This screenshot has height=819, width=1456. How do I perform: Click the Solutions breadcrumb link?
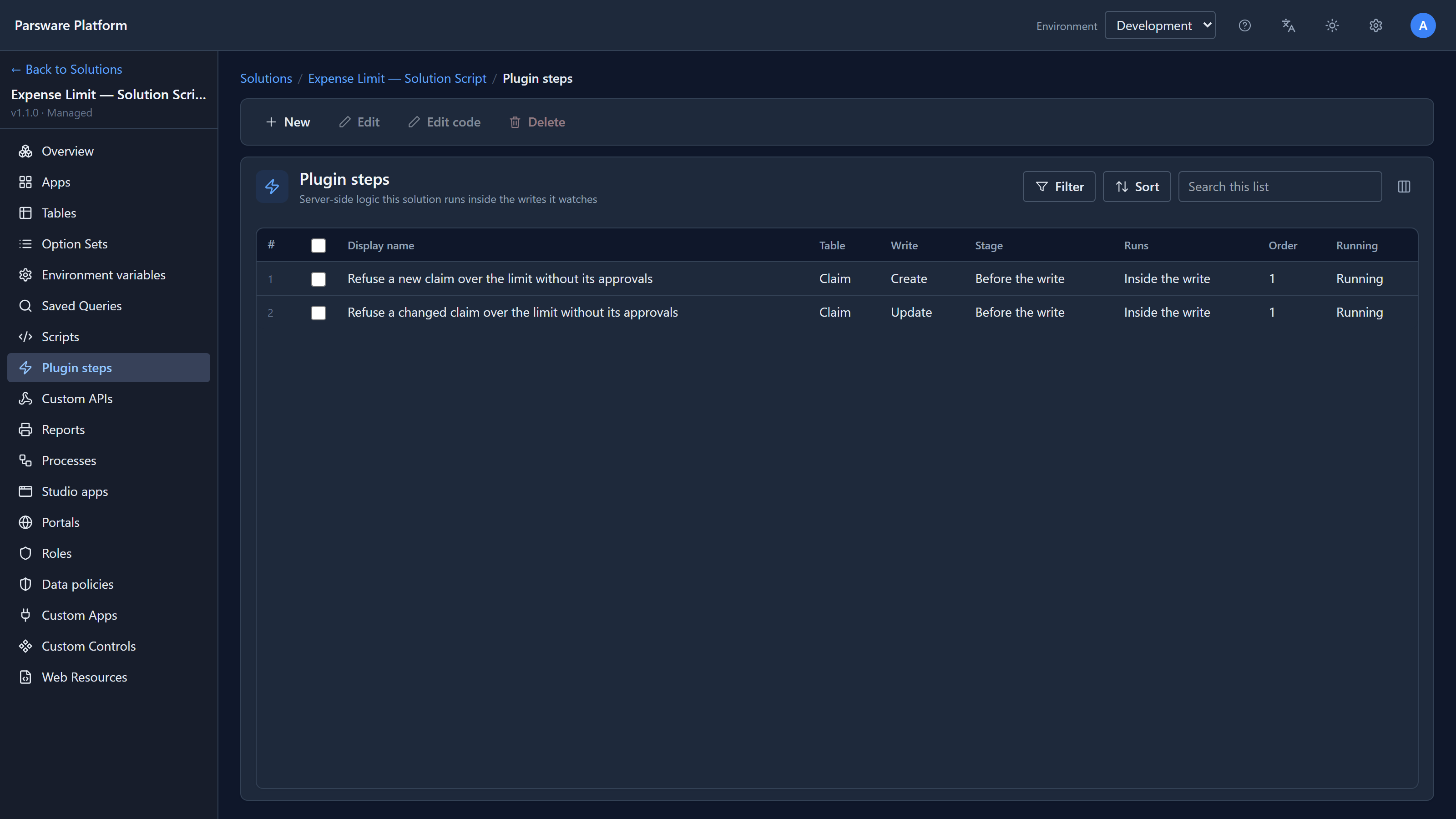266,79
